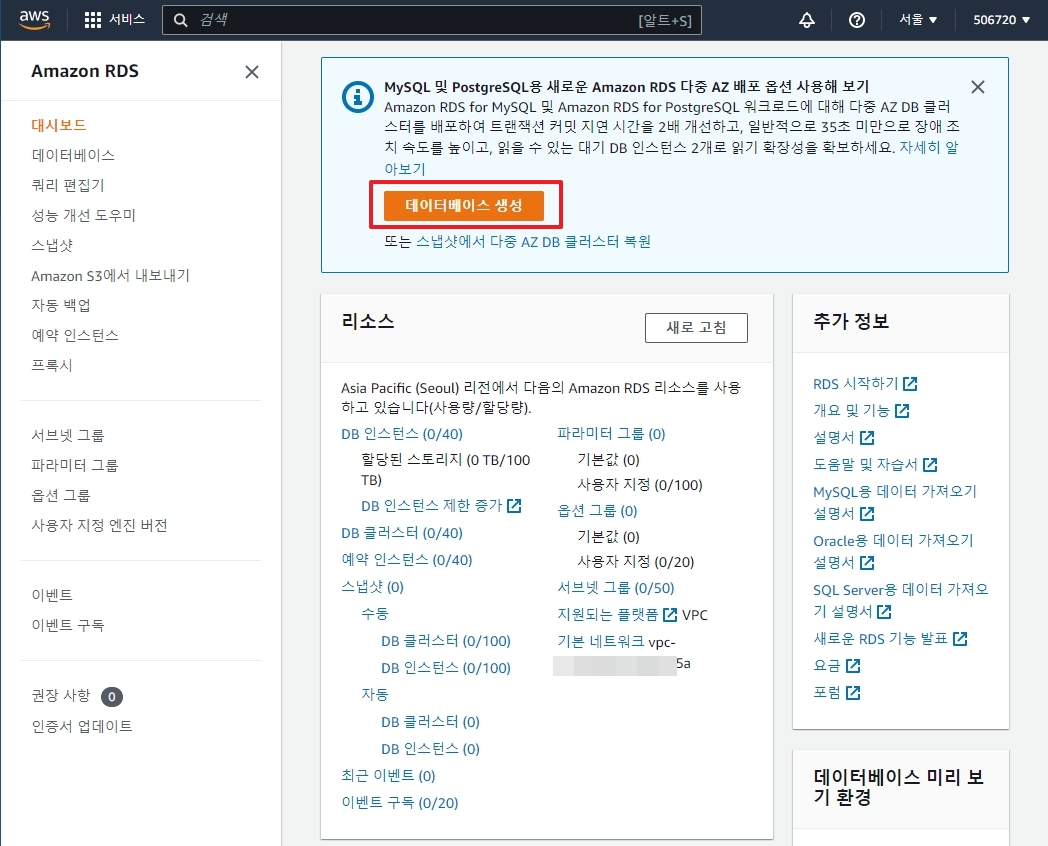This screenshot has width=1048, height=846.
Task: Open 자동 백업 in the sidebar
Action: (61, 305)
